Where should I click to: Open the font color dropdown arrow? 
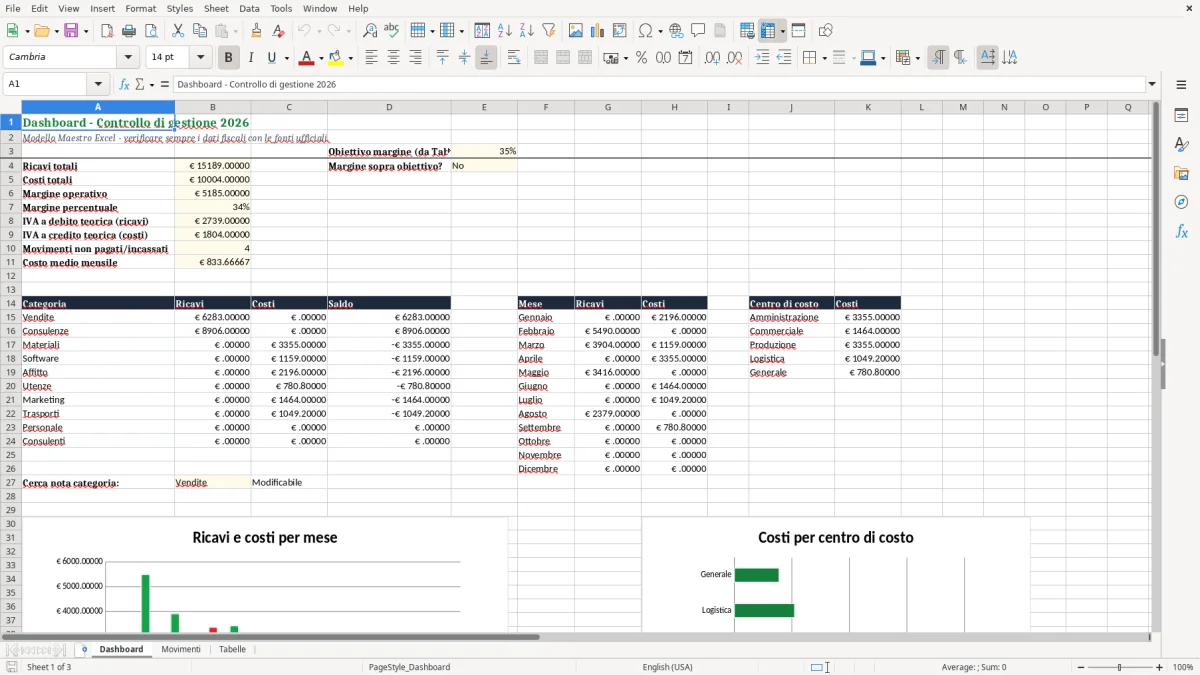pyautogui.click(x=321, y=58)
